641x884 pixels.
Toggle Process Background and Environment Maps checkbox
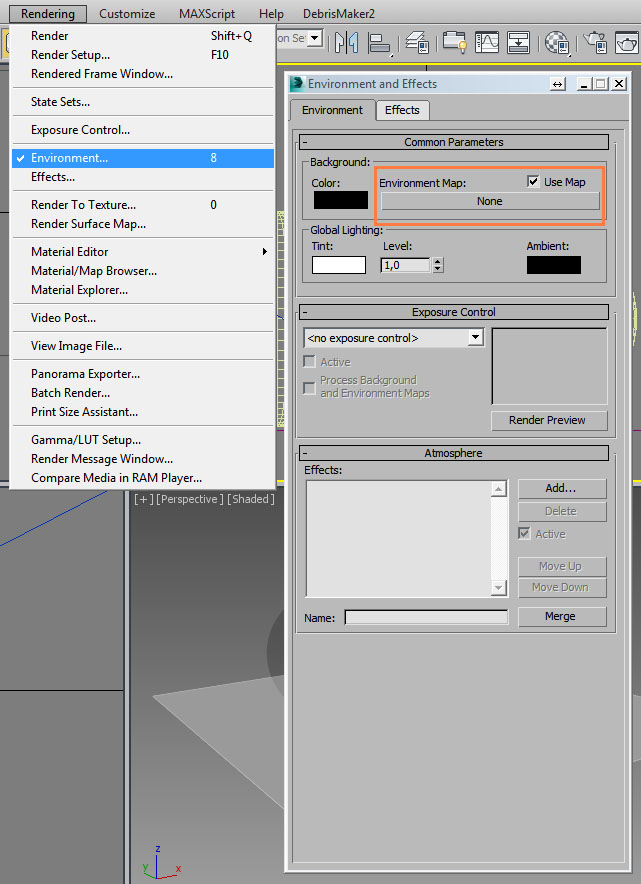(x=309, y=387)
